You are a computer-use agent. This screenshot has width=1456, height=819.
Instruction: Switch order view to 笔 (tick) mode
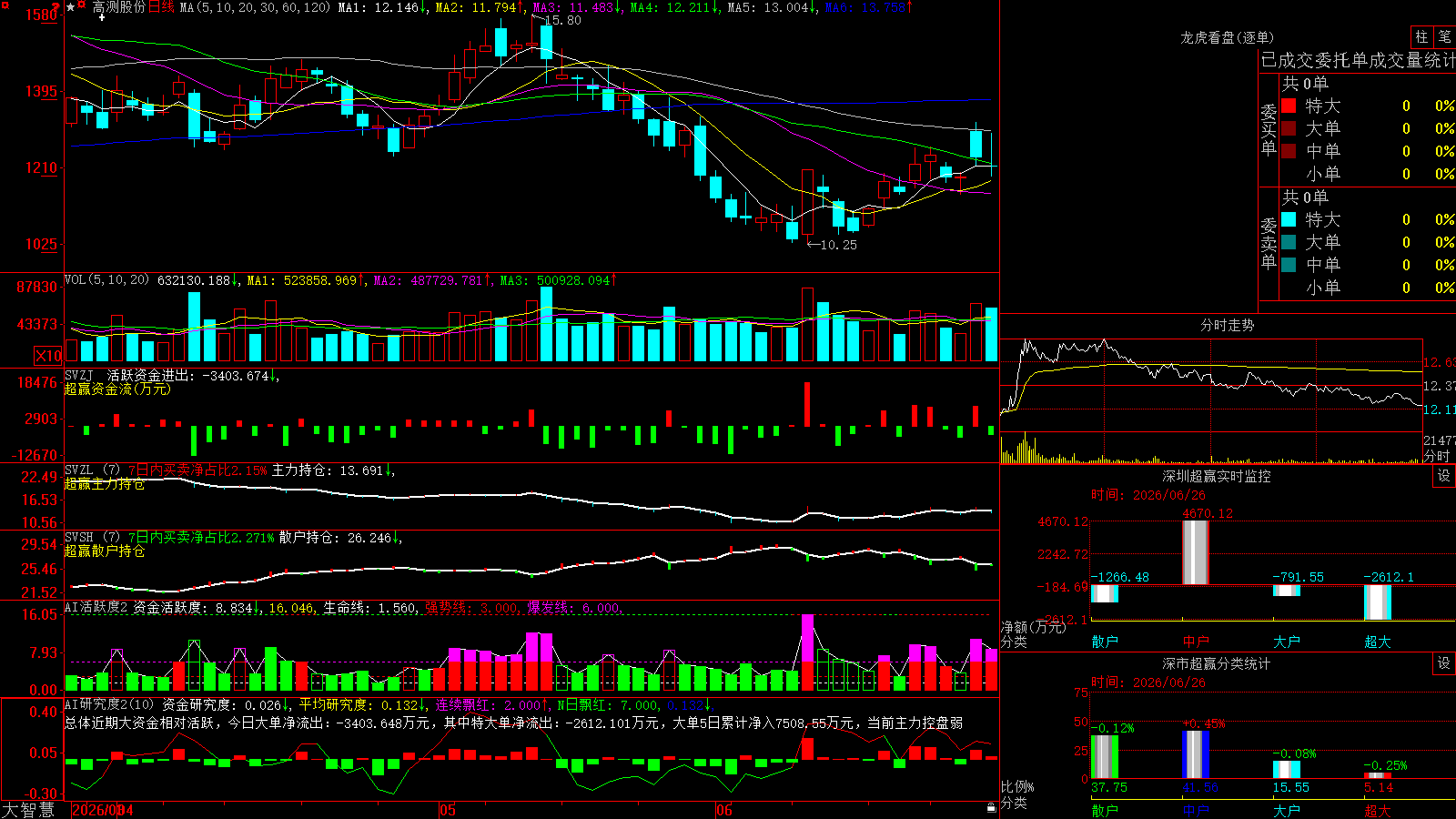(1444, 36)
